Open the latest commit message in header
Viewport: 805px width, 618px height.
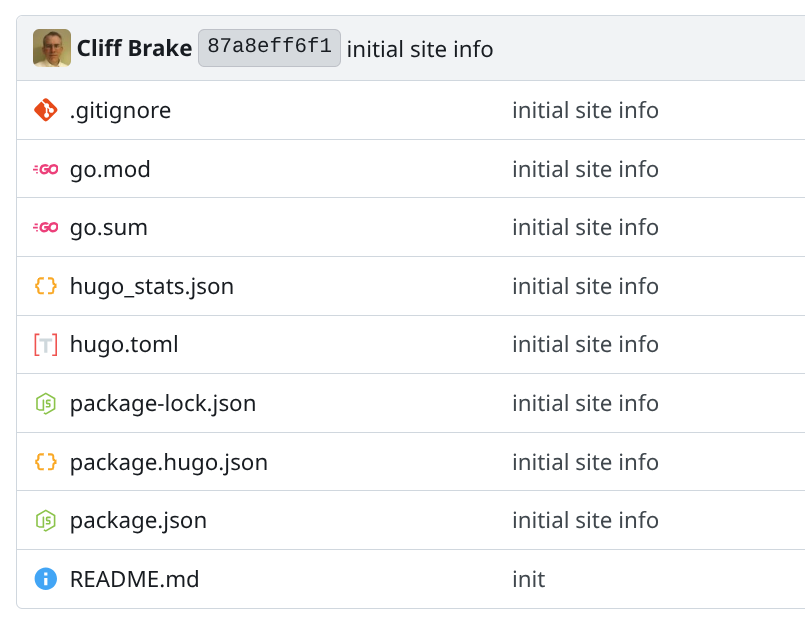(x=420, y=49)
